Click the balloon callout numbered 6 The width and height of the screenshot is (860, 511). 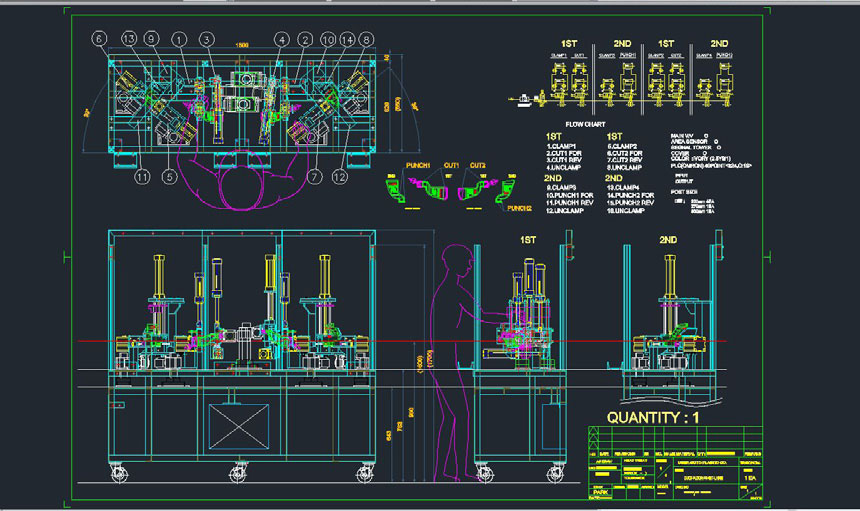coord(99,39)
